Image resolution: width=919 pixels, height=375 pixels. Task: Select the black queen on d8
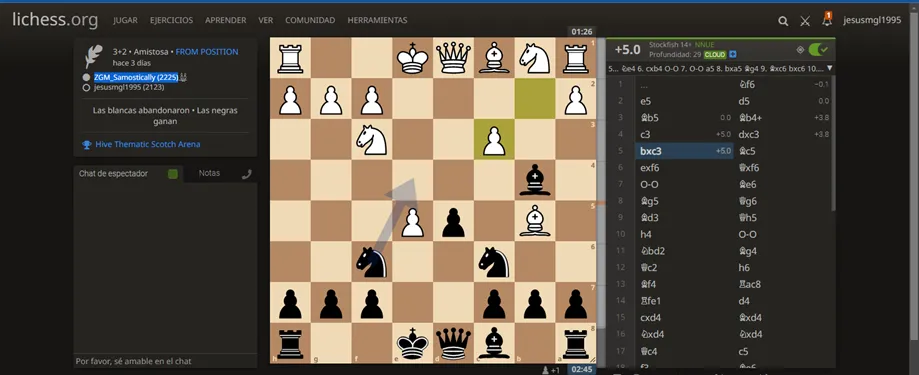click(x=454, y=344)
